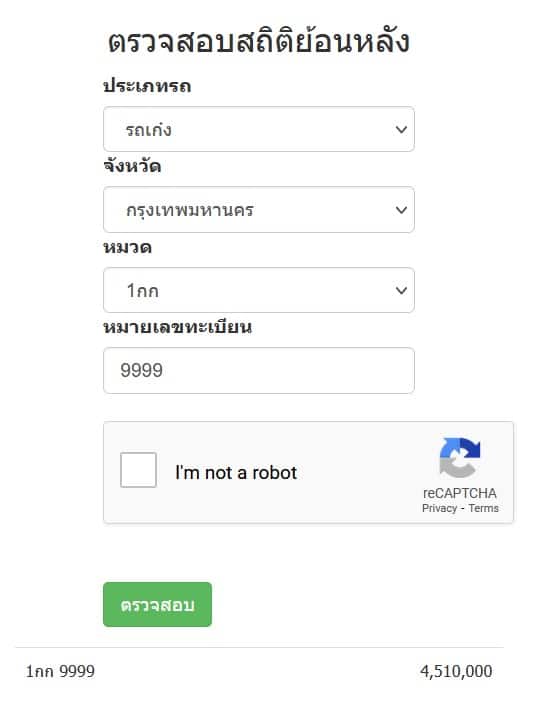Click the ตรวจสอบสถิติย้อนหลัง page heading
The width and height of the screenshot is (546, 703).
[x=259, y=41]
